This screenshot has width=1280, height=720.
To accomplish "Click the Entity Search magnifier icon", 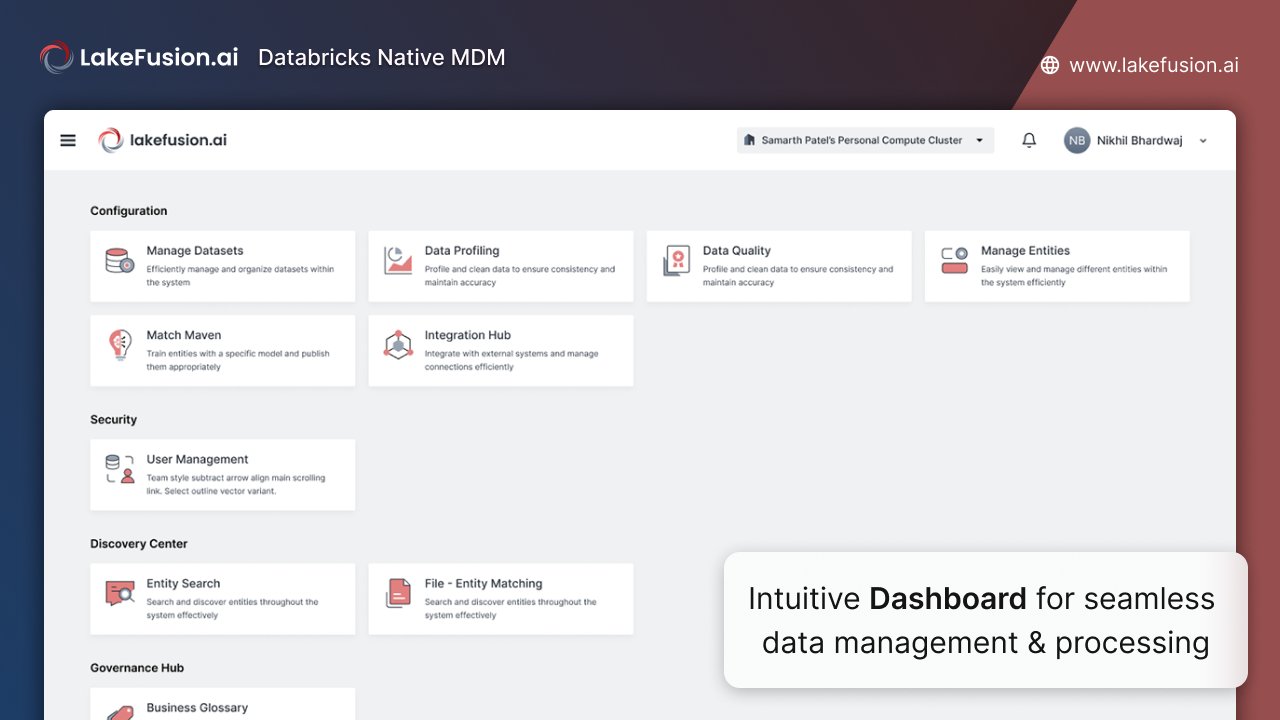I will coord(120,593).
